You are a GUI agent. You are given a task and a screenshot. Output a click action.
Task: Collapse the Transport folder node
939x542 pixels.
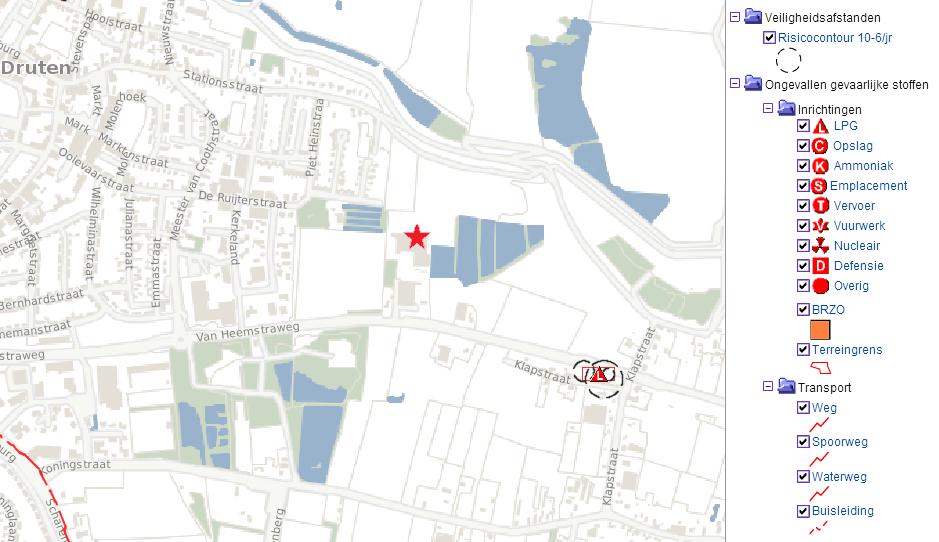[768, 387]
